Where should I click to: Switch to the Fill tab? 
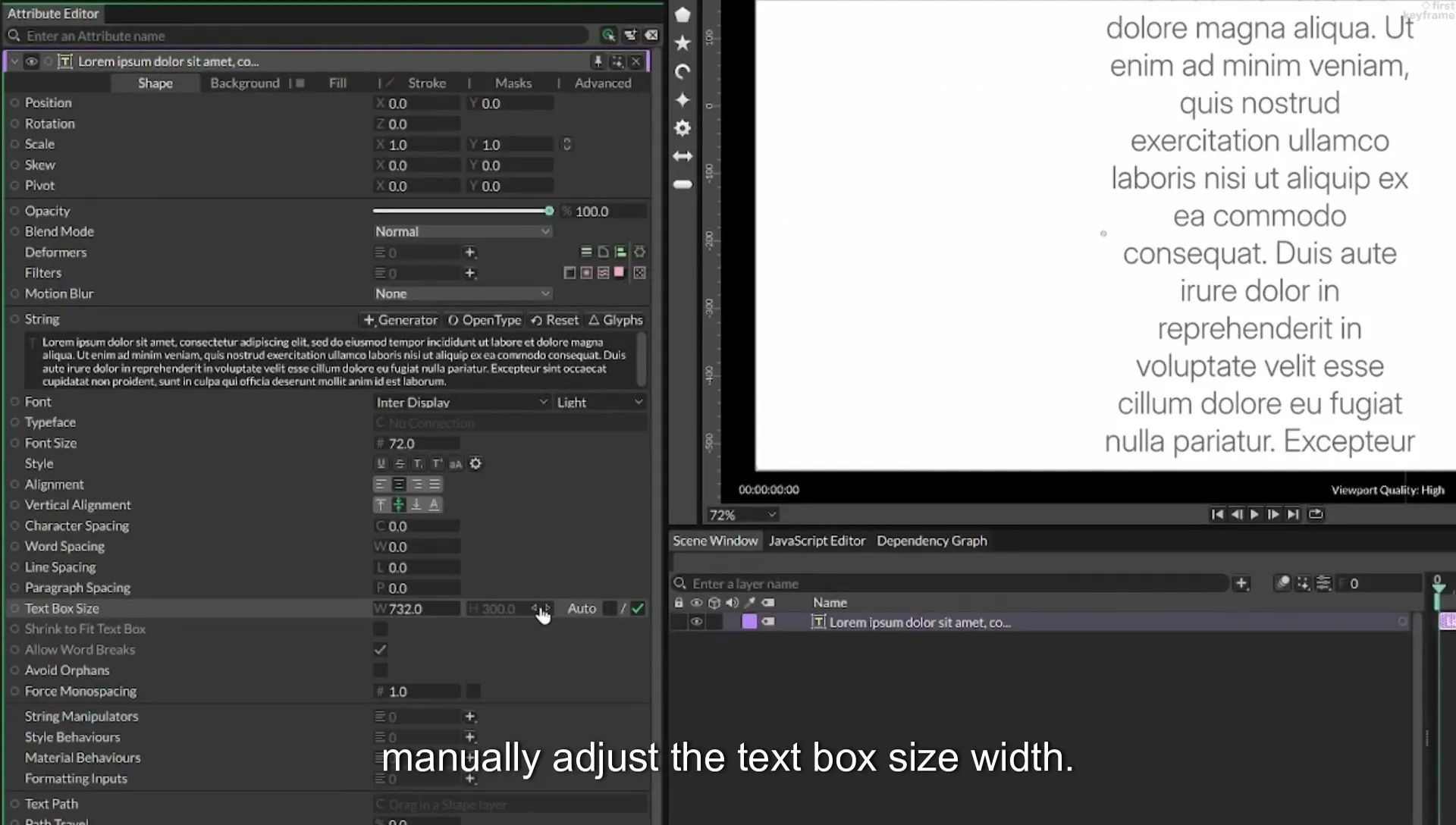point(337,83)
